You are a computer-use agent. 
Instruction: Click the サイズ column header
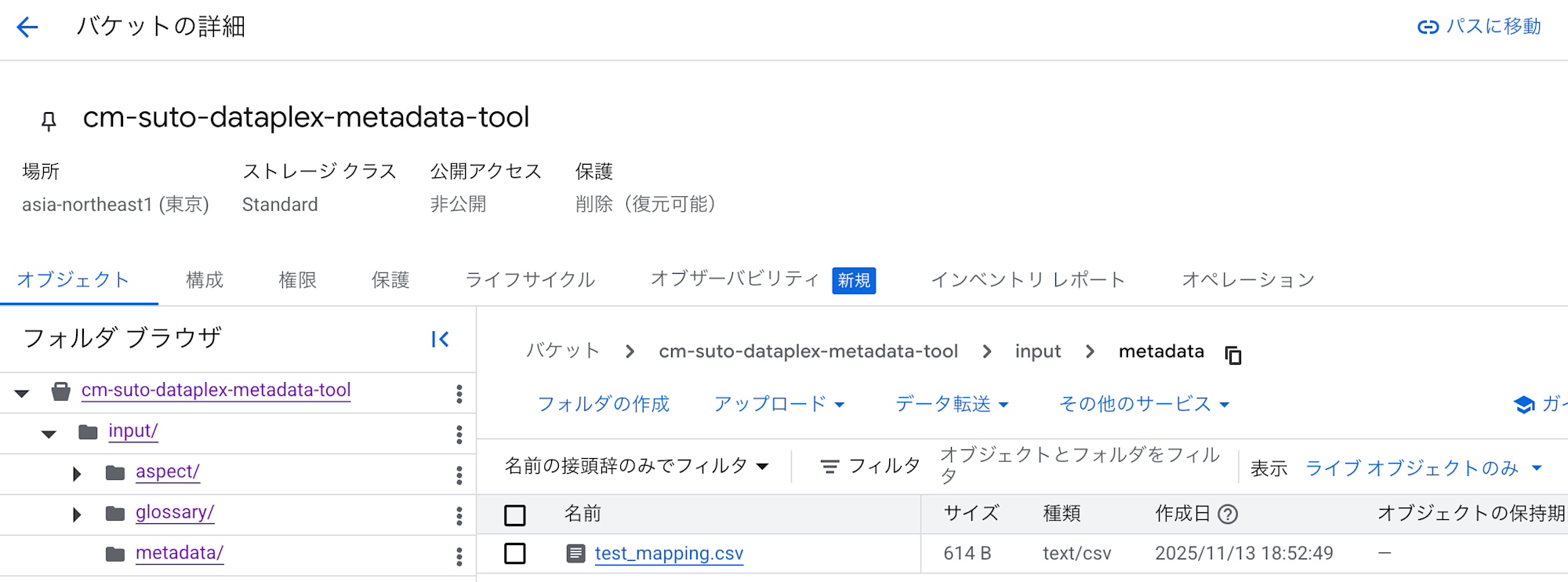coord(971,514)
